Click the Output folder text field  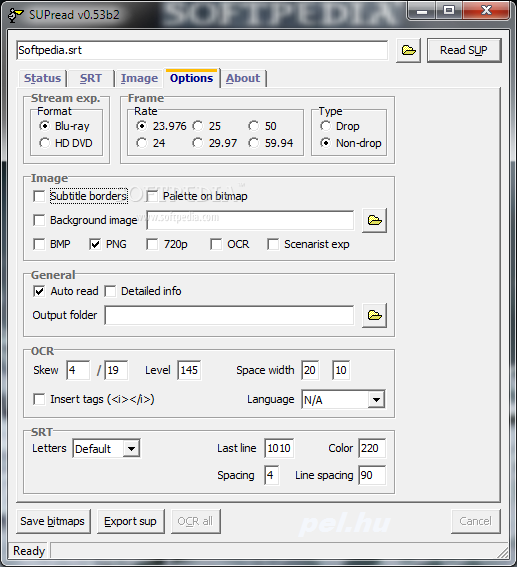click(229, 315)
